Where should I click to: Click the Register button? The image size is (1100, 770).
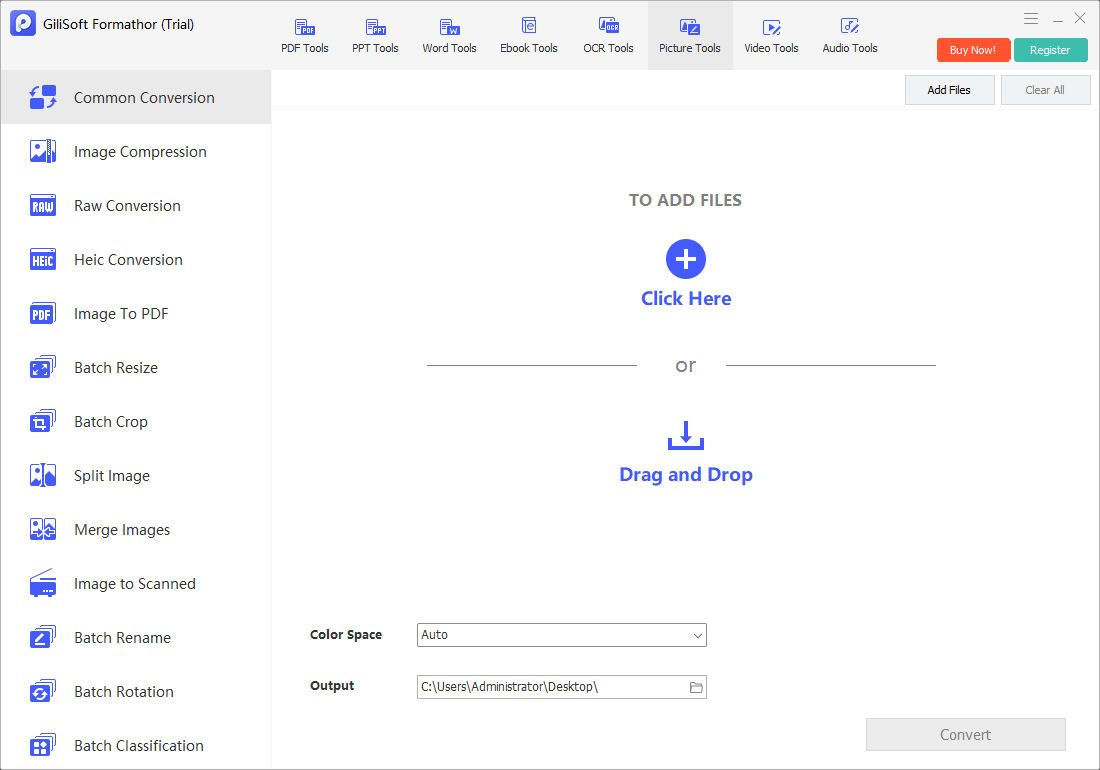tap(1050, 50)
